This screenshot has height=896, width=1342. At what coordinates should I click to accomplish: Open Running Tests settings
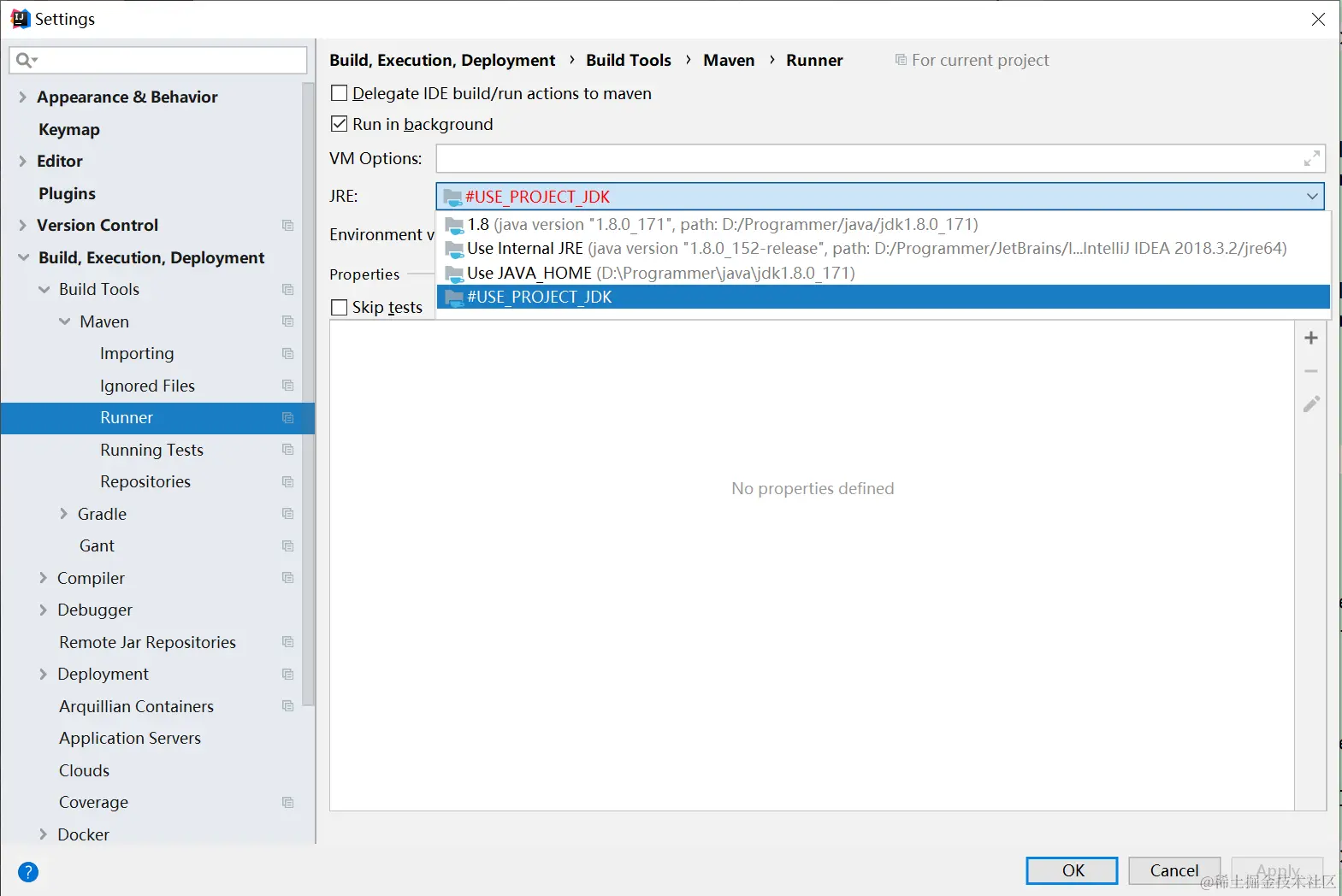pos(151,450)
